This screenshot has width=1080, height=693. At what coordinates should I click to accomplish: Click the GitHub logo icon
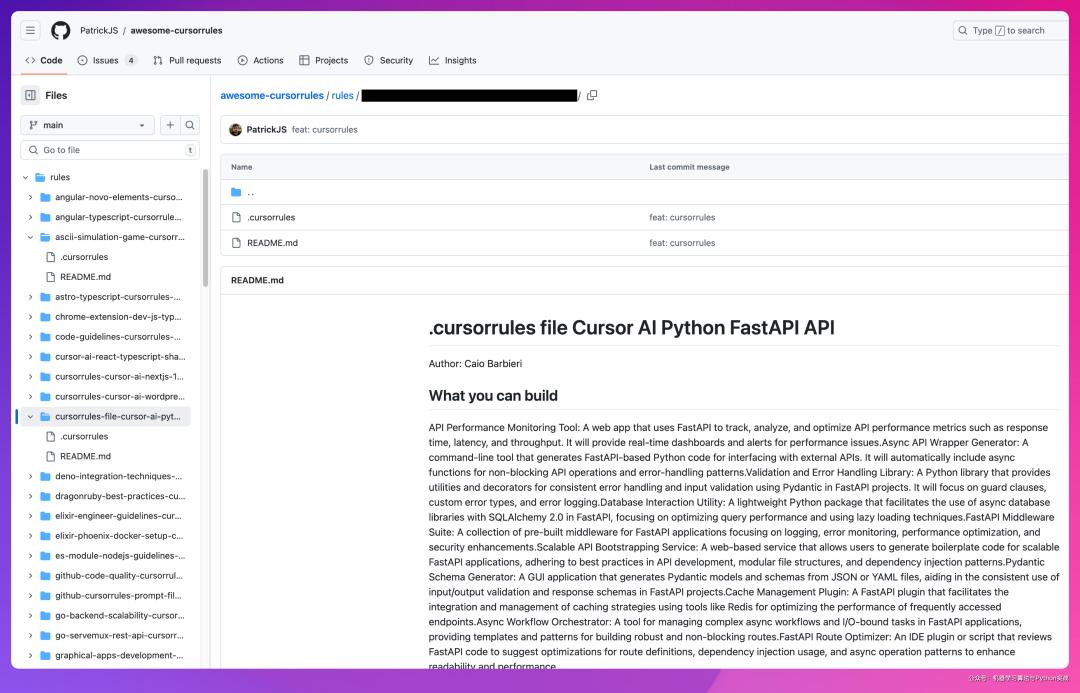click(x=61, y=31)
